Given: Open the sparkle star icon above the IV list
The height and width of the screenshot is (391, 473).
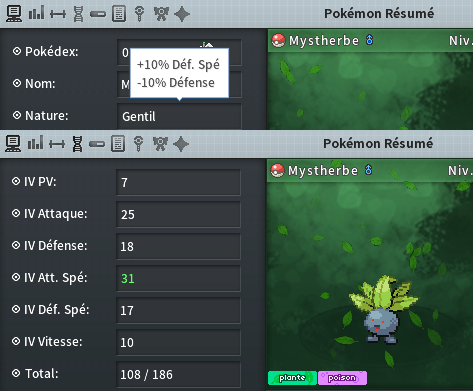Looking at the screenshot, I should (x=181, y=144).
